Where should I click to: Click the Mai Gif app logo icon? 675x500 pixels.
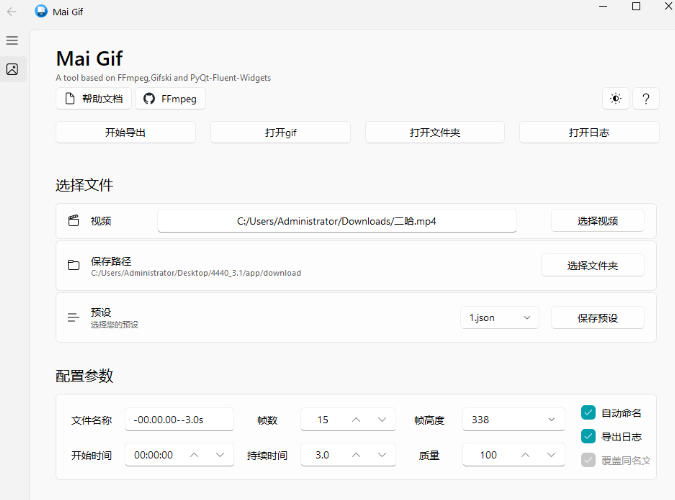41,11
